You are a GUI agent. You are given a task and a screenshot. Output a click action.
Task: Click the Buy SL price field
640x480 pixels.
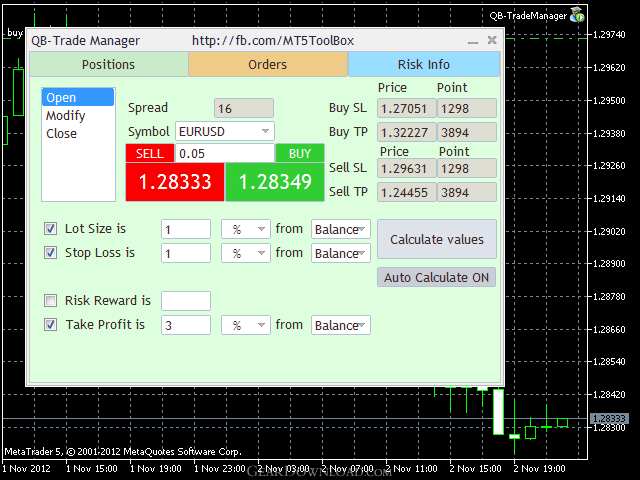(407, 108)
